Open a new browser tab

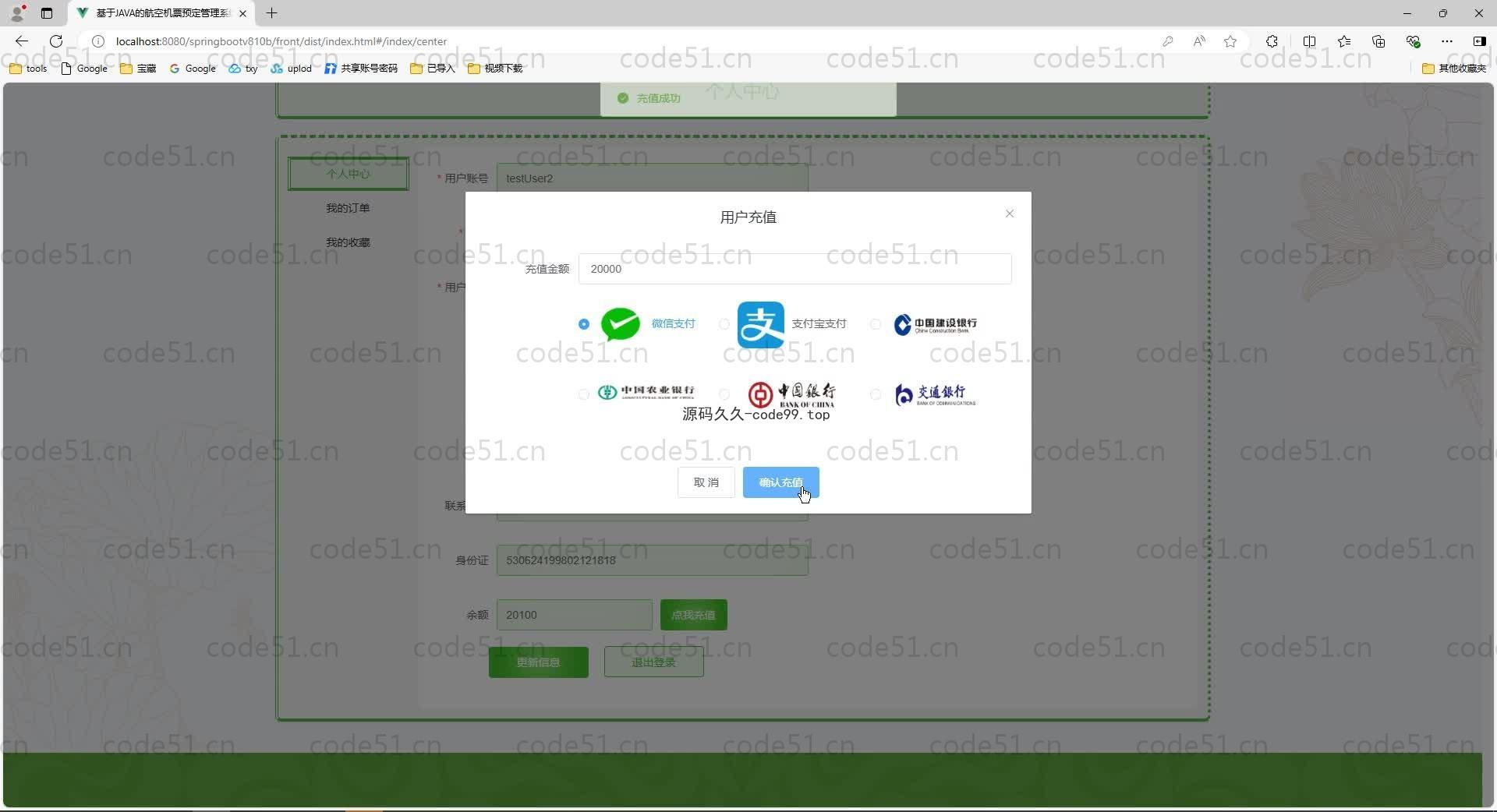click(271, 13)
